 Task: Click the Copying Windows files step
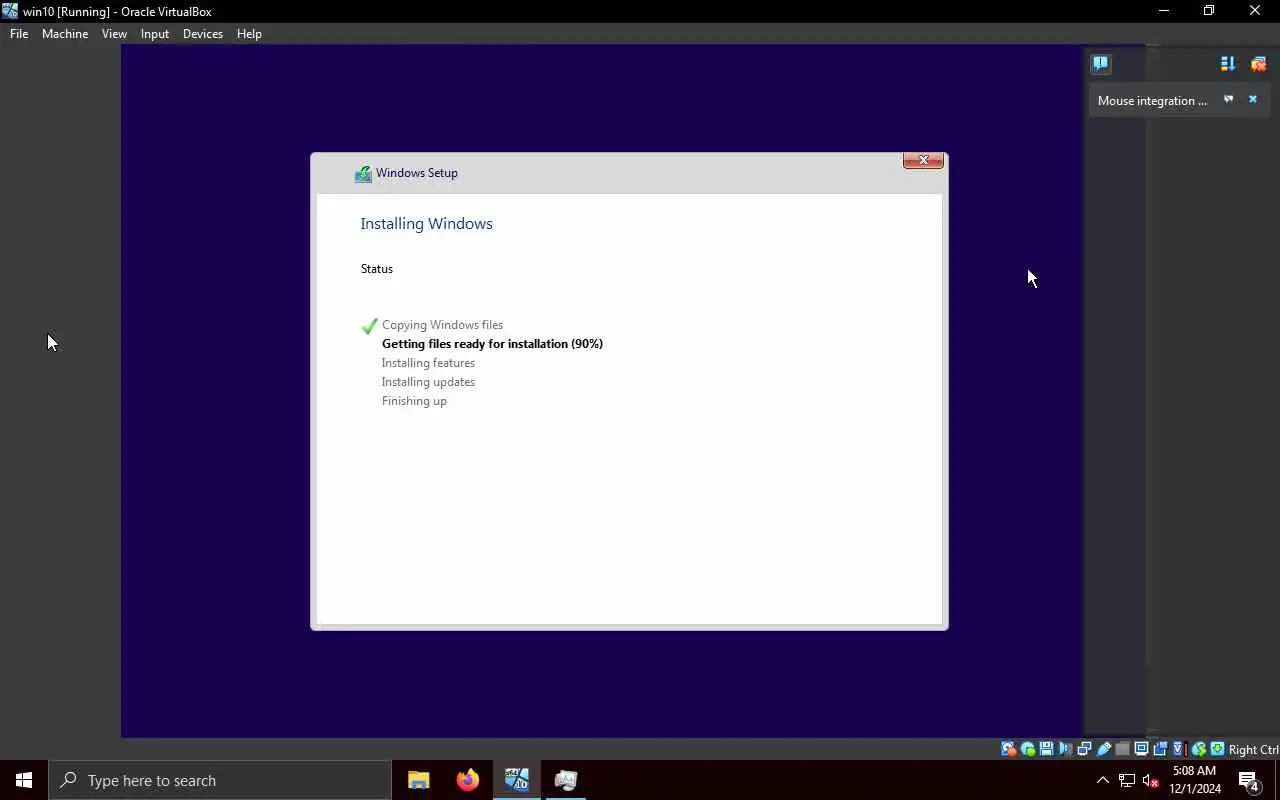pos(442,325)
